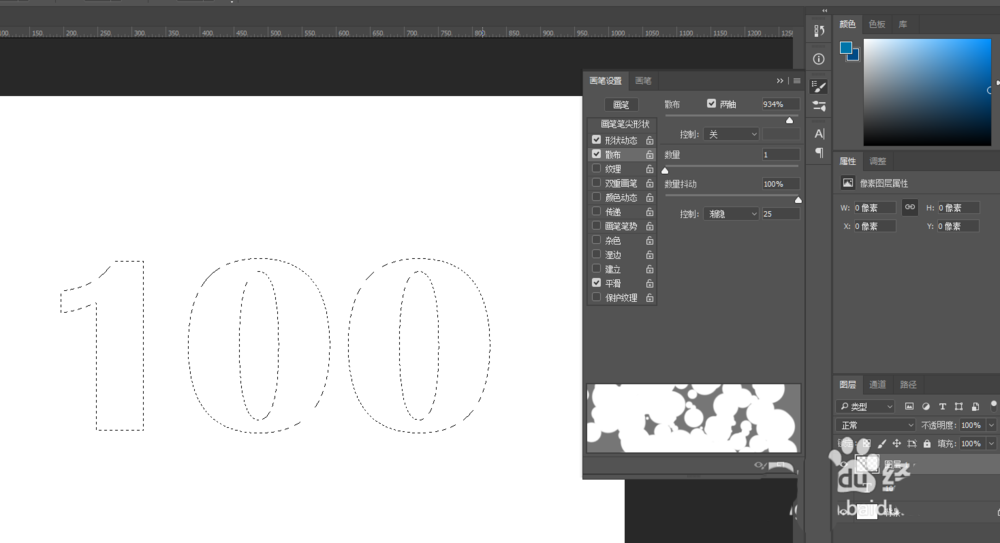The height and width of the screenshot is (543, 1000).
Task: Switch to the 通道 channels tab
Action: pyautogui.click(x=878, y=385)
